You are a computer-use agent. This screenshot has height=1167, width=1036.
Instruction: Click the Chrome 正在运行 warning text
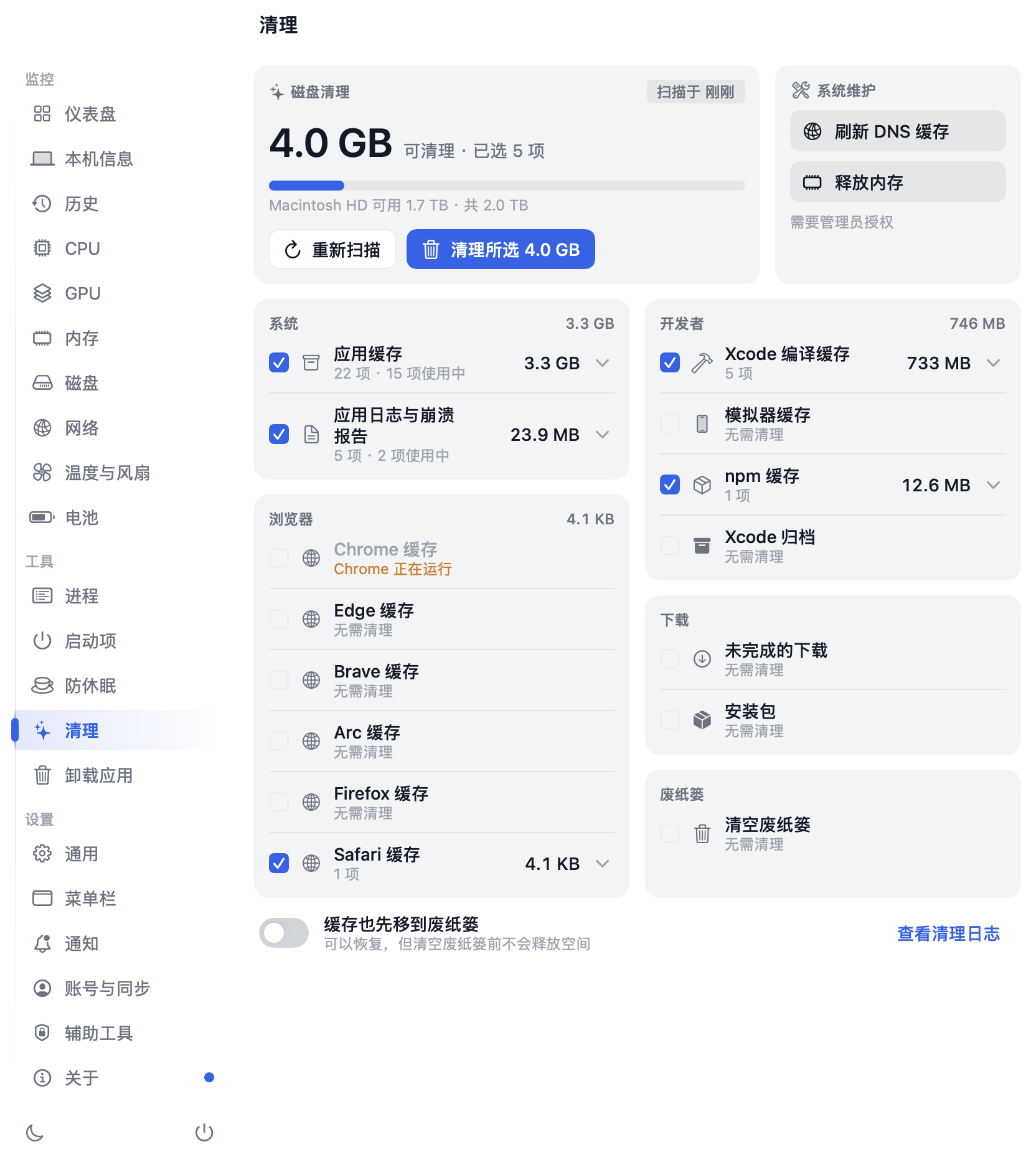click(393, 569)
